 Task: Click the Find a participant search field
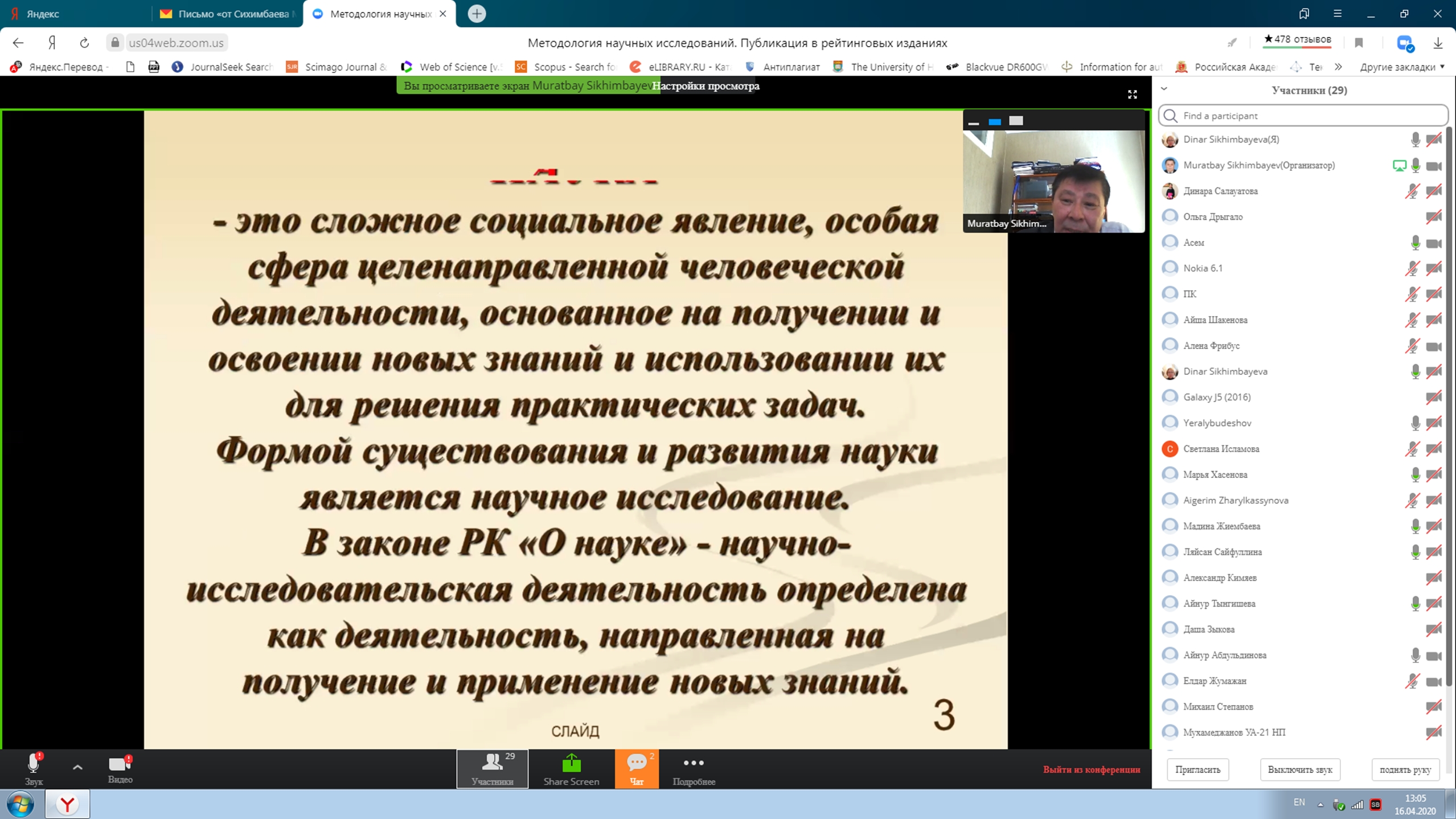click(x=1303, y=116)
